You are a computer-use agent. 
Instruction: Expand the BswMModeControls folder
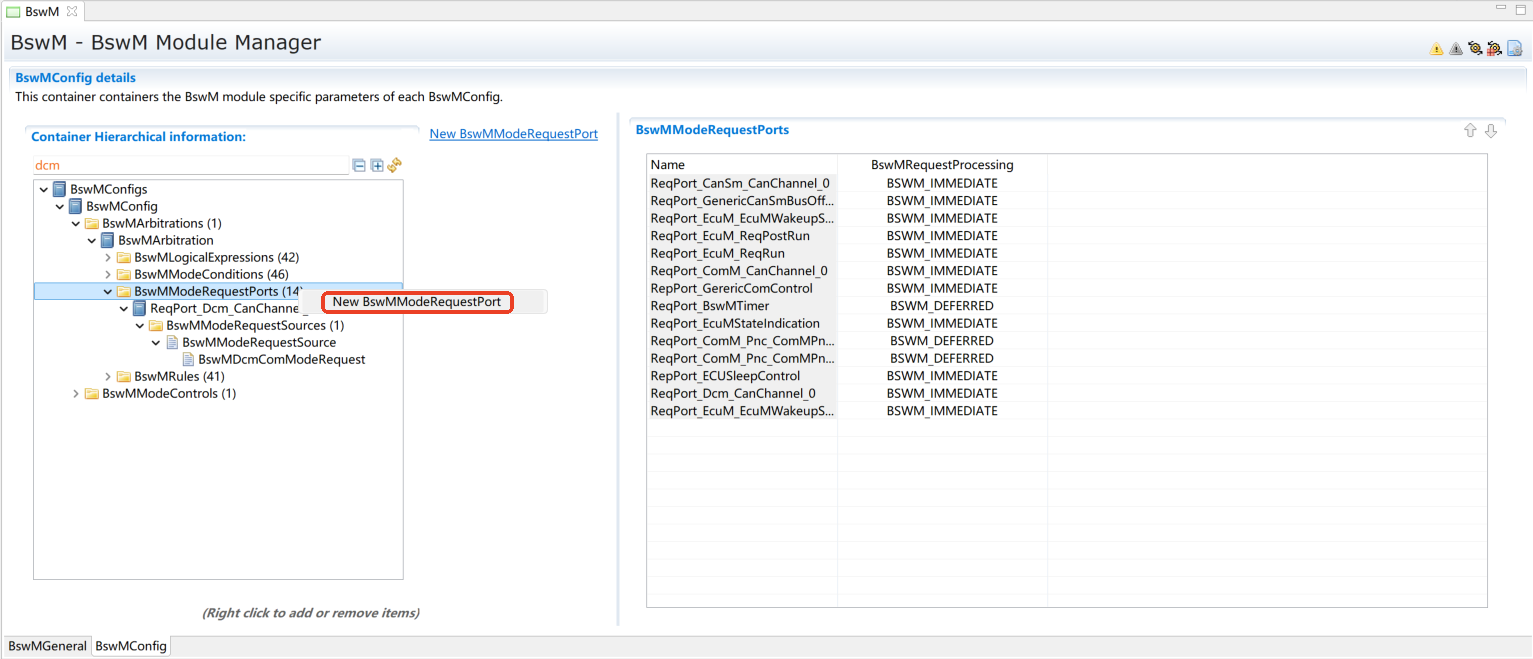click(x=76, y=394)
